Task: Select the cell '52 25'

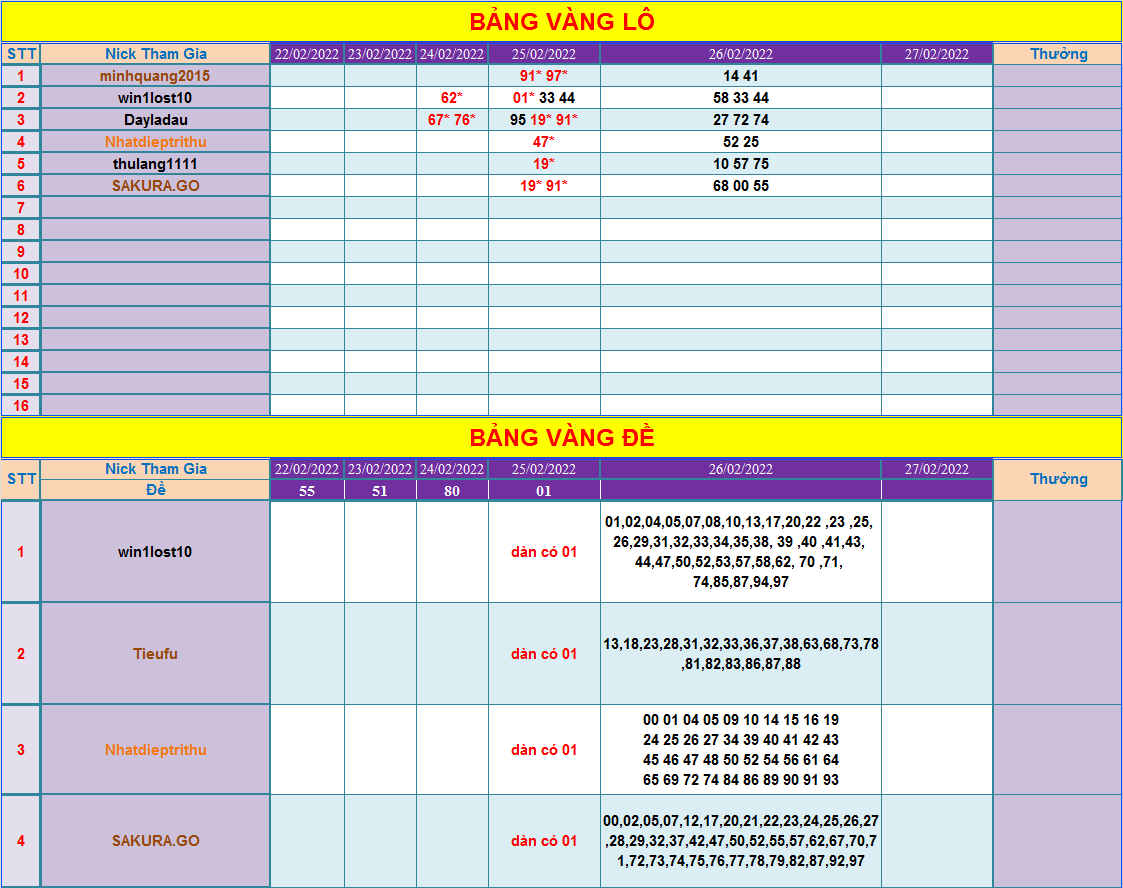Action: click(741, 142)
